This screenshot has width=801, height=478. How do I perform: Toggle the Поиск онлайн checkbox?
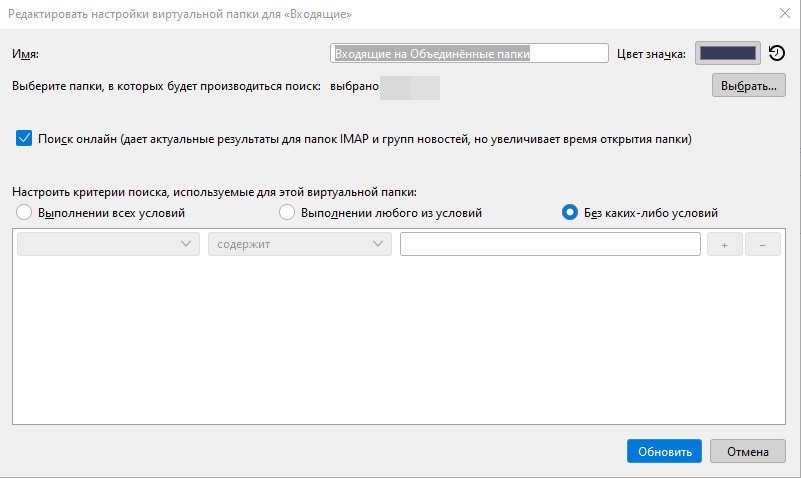pyautogui.click(x=25, y=139)
